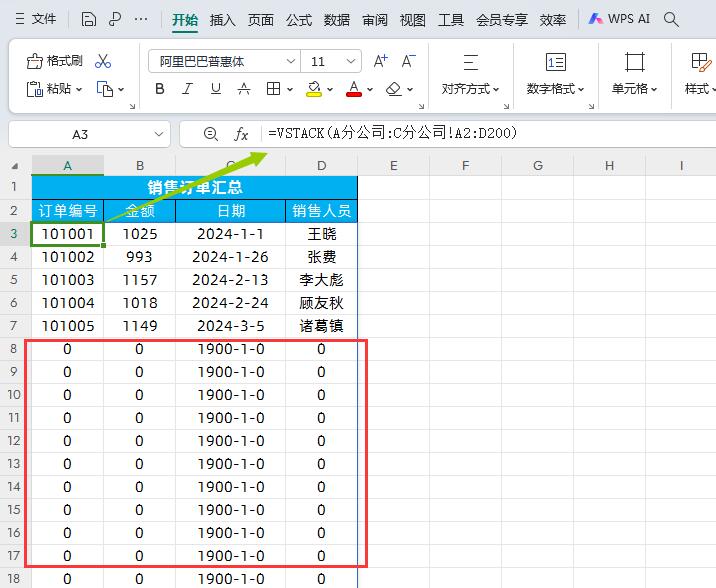Launch WPS AI assistant
The height and width of the screenshot is (588, 716).
(619, 19)
